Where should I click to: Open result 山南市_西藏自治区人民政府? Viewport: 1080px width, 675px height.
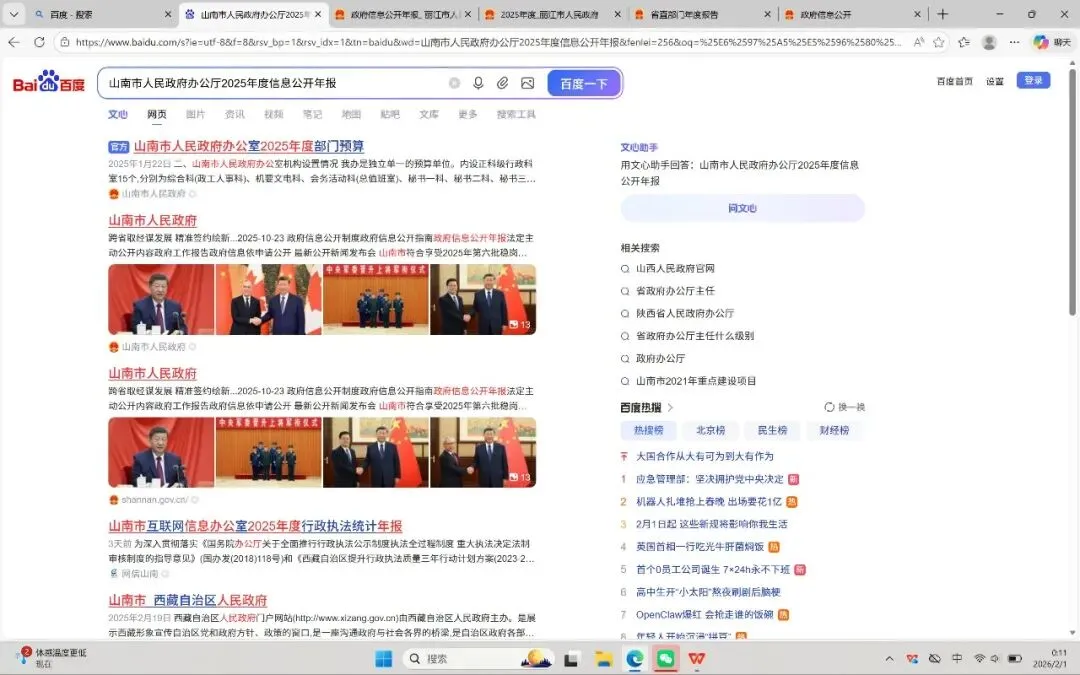187,601
